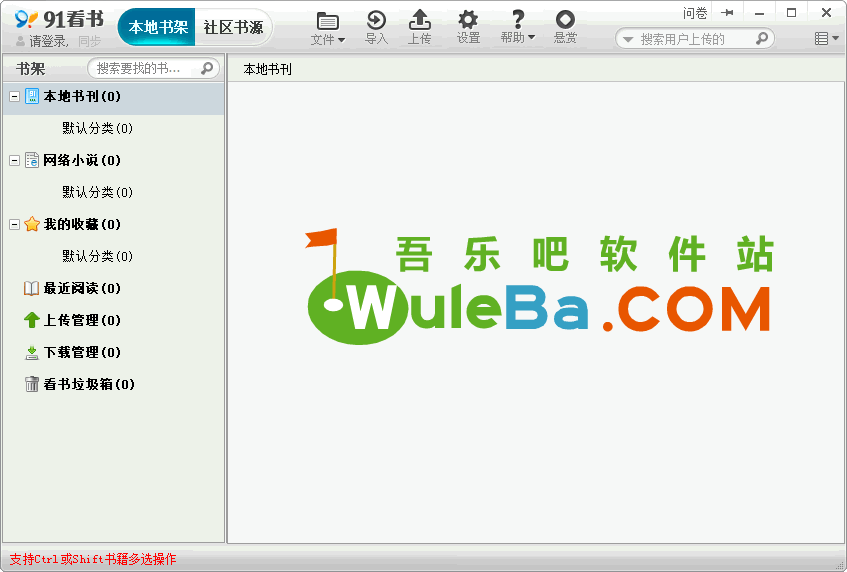
Task: Switch to the 本地书架 tab
Action: tap(157, 27)
